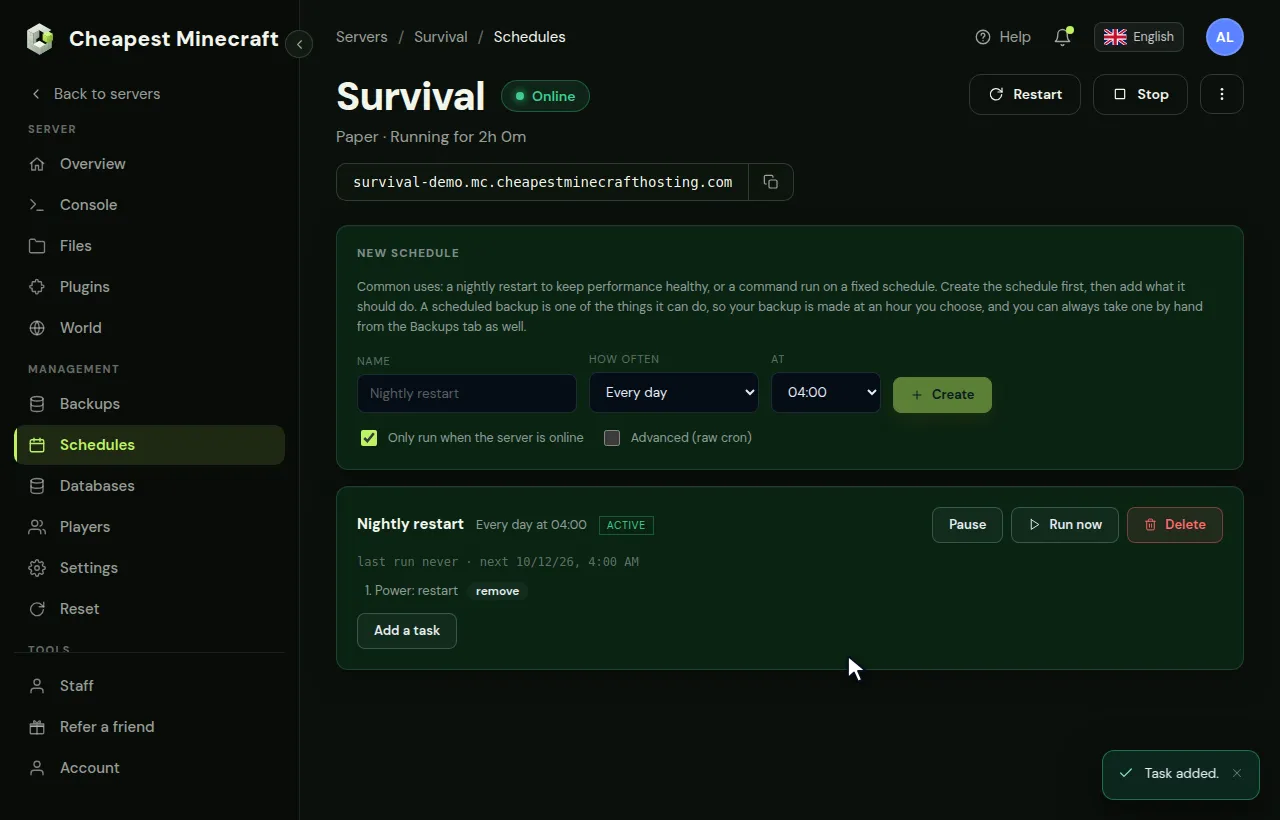Click the Files folder icon in the sidebar
This screenshot has width=1280, height=820.
[37, 246]
